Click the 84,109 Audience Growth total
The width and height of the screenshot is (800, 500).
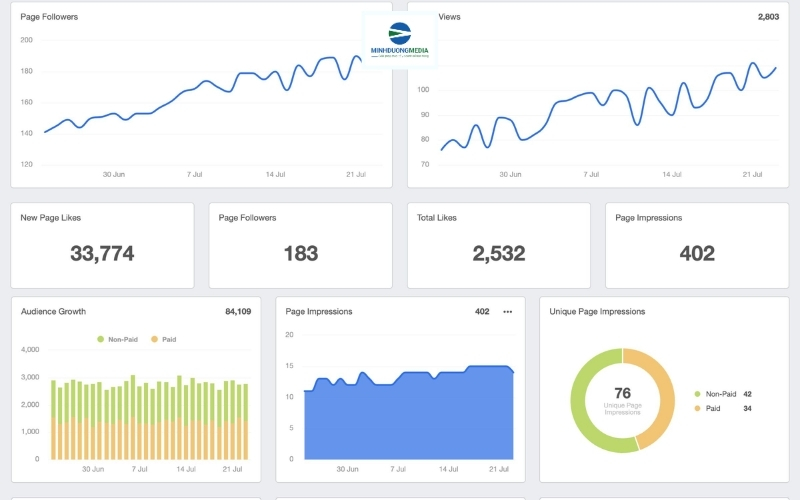tap(238, 311)
